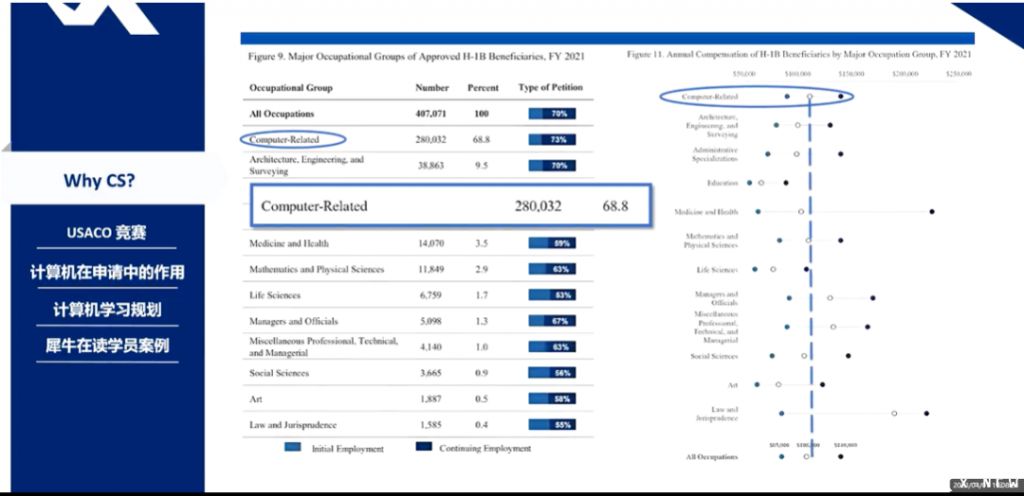Click the Continuing Employment legend swatch
Viewport: 1024px width, 496px height.
(x=423, y=448)
